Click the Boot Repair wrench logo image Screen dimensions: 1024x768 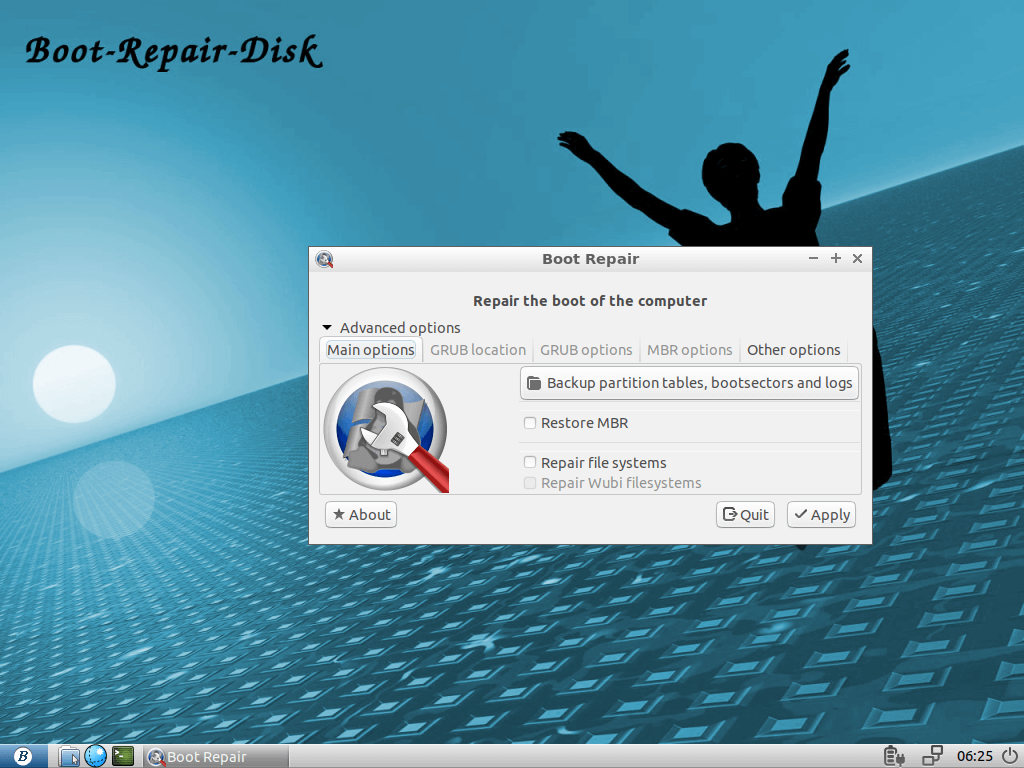coord(387,430)
